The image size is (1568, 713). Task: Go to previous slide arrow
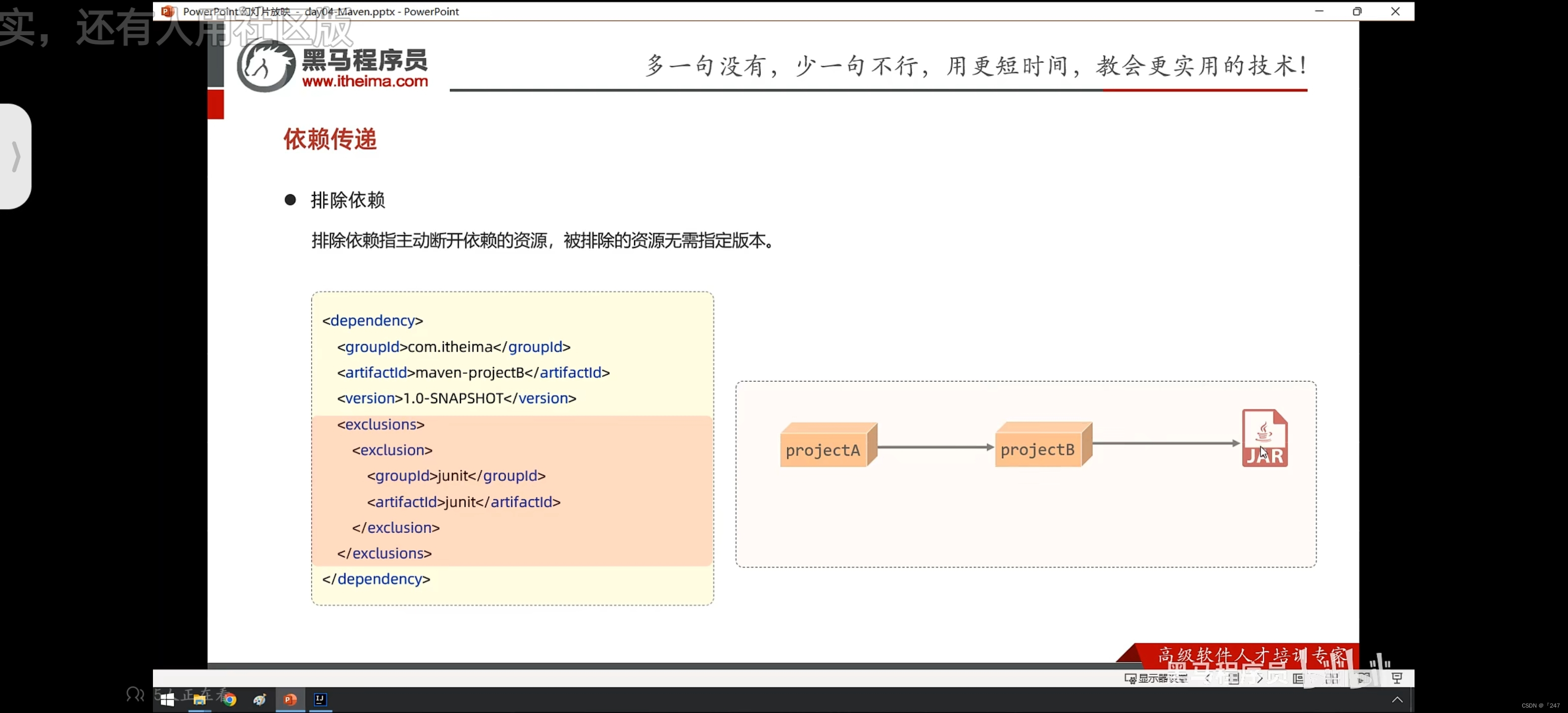pyautogui.click(x=1208, y=678)
